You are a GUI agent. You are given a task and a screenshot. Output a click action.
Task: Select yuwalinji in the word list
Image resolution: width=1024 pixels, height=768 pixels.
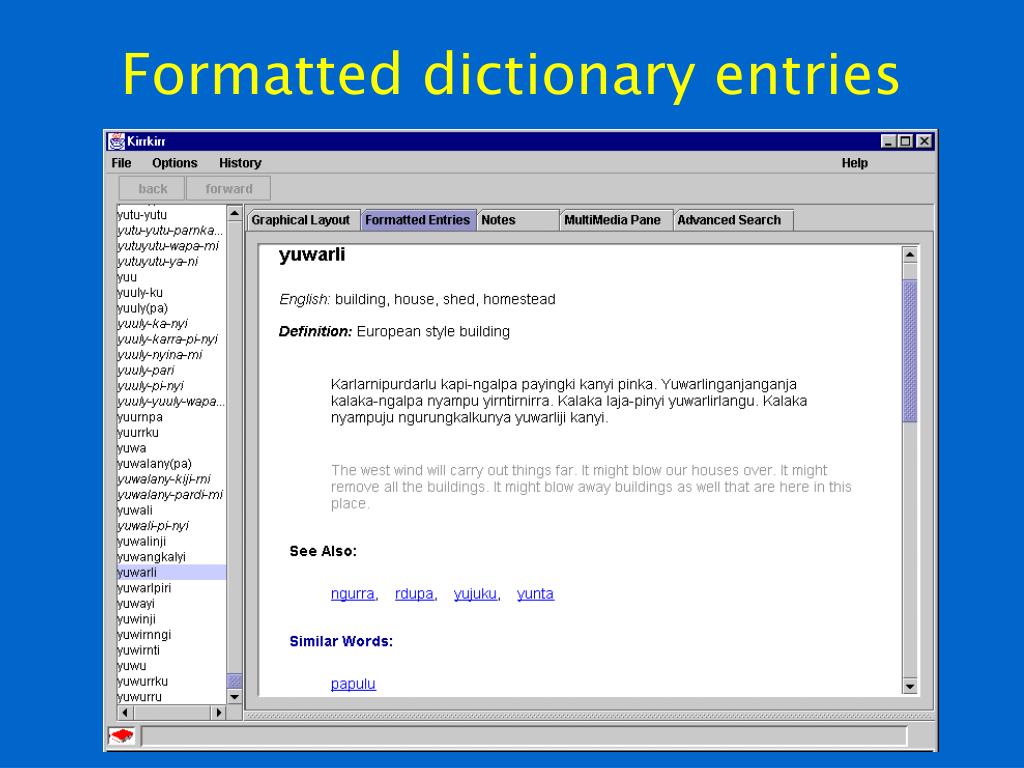click(171, 541)
